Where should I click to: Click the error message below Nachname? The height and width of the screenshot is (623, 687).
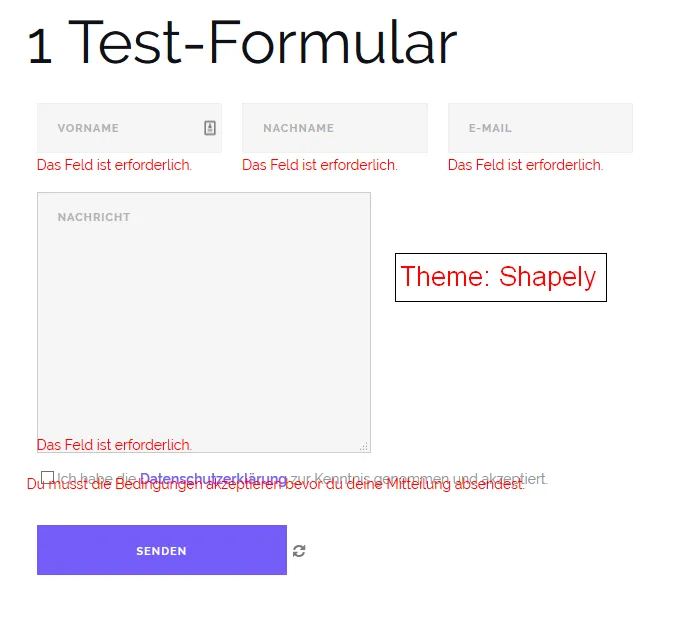pos(320,165)
